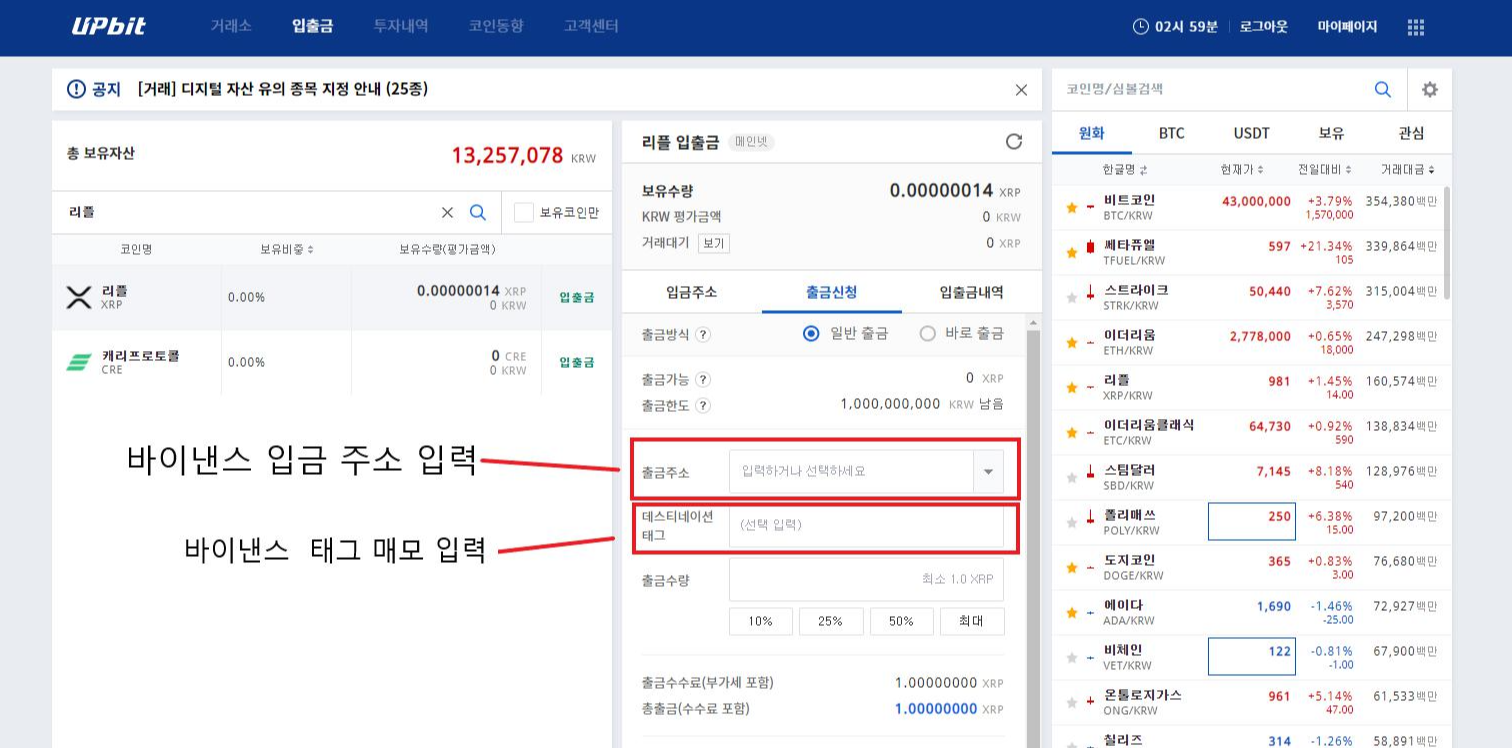The height and width of the screenshot is (748, 1512).
Task: Click the 출금수량 input field
Action: click(x=866, y=579)
